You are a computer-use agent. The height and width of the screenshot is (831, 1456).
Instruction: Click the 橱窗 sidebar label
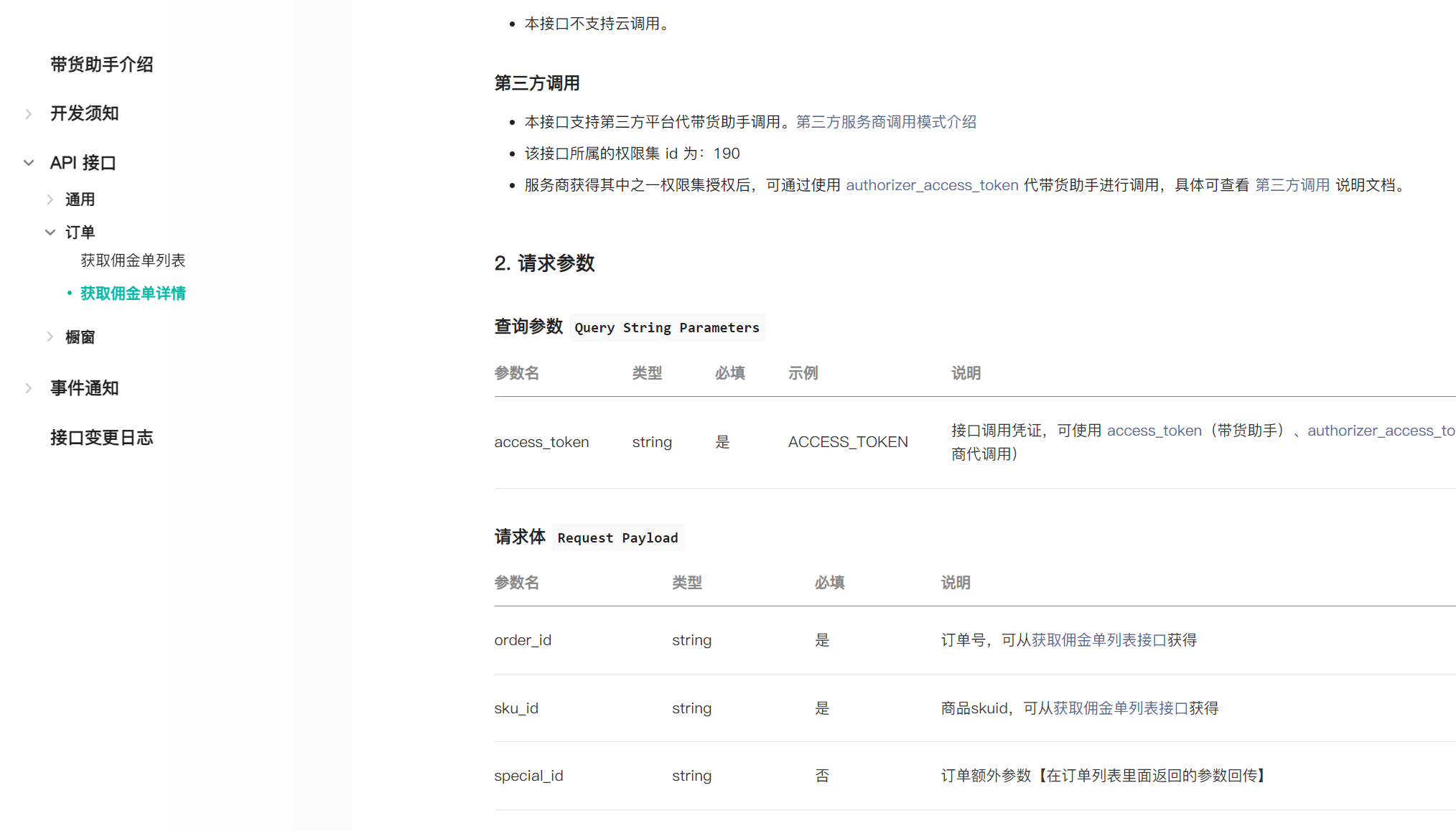click(80, 337)
